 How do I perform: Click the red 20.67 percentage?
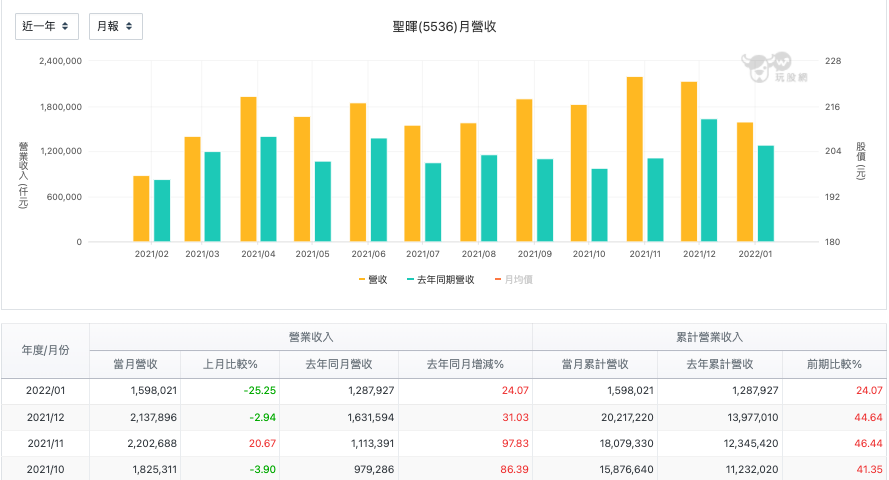(x=263, y=443)
